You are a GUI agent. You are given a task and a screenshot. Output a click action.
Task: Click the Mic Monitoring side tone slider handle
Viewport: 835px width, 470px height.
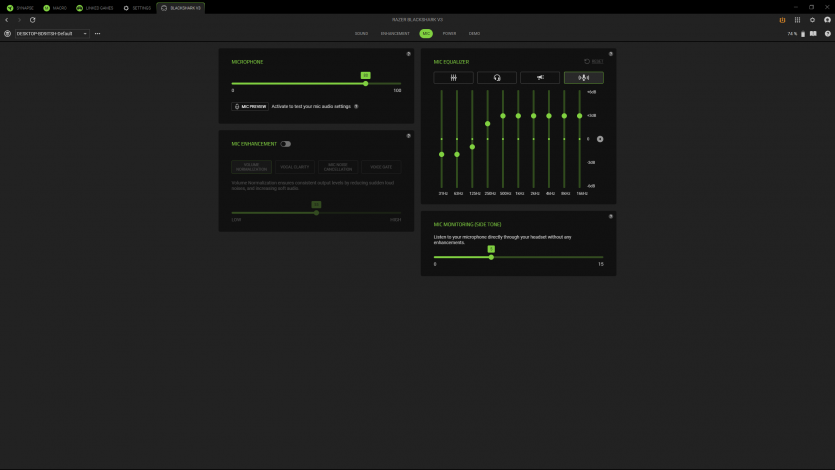pos(491,257)
